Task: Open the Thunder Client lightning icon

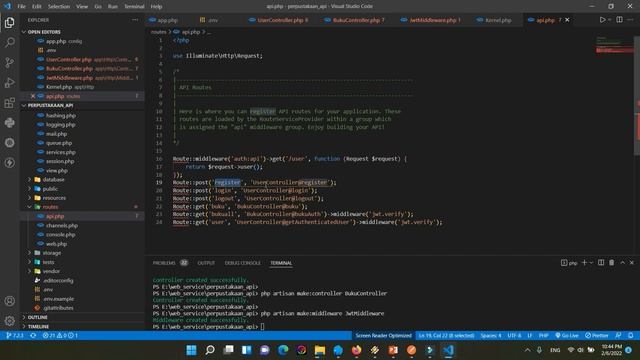Action: click(9, 162)
